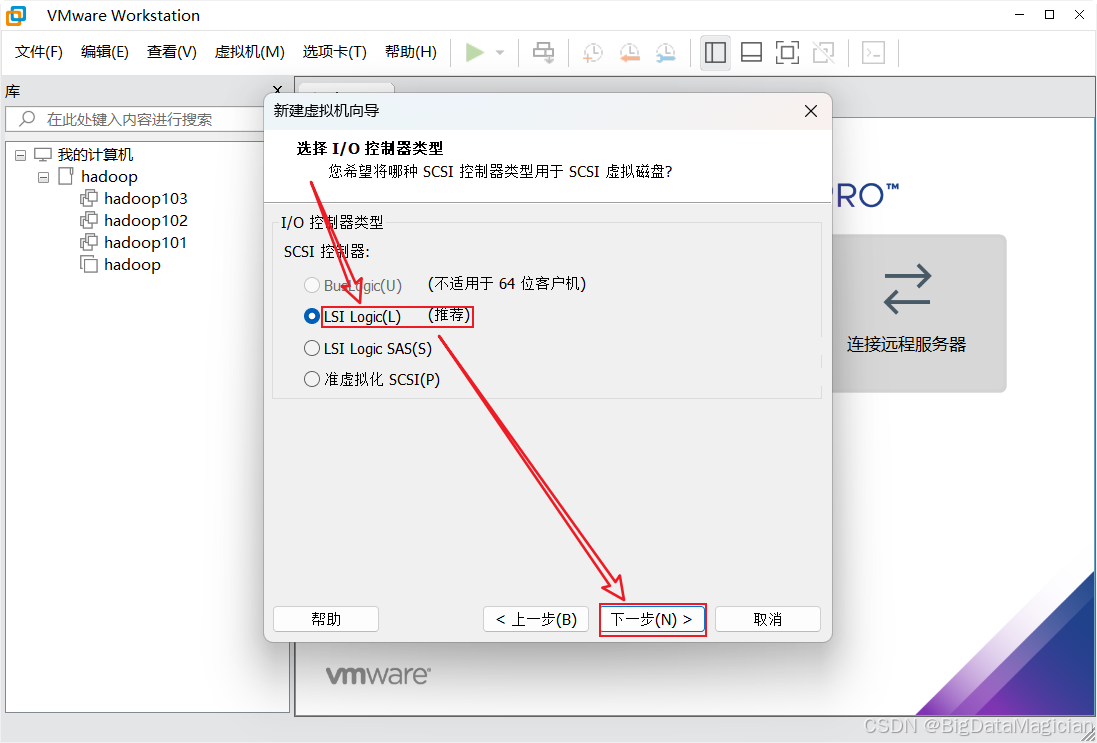Open the 帮助(H) menu

411,52
